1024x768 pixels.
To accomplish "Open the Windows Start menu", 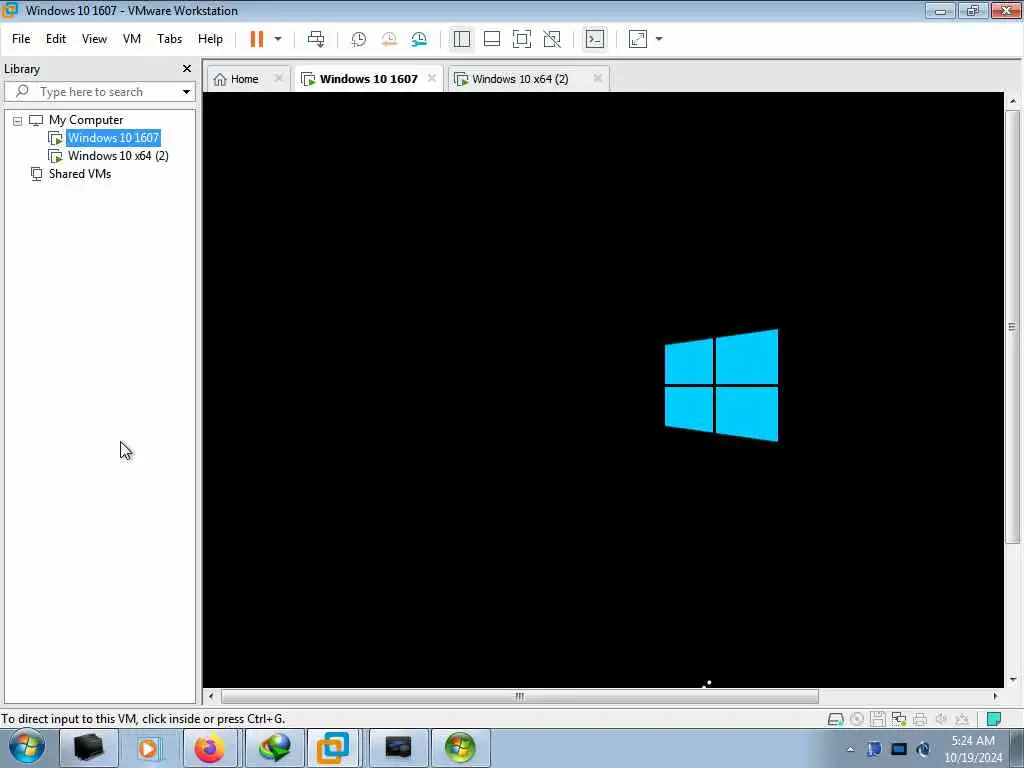I will 27,747.
